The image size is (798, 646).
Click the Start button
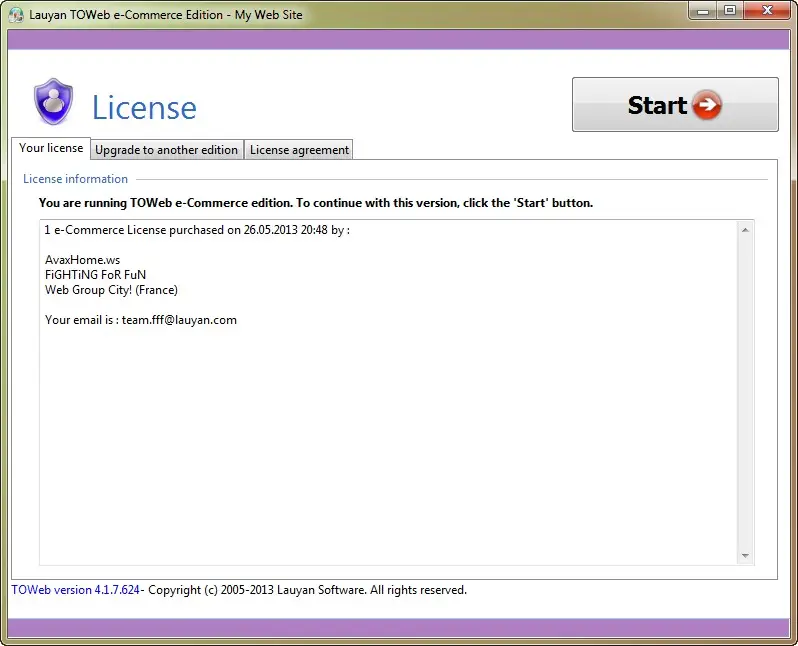[x=675, y=104]
